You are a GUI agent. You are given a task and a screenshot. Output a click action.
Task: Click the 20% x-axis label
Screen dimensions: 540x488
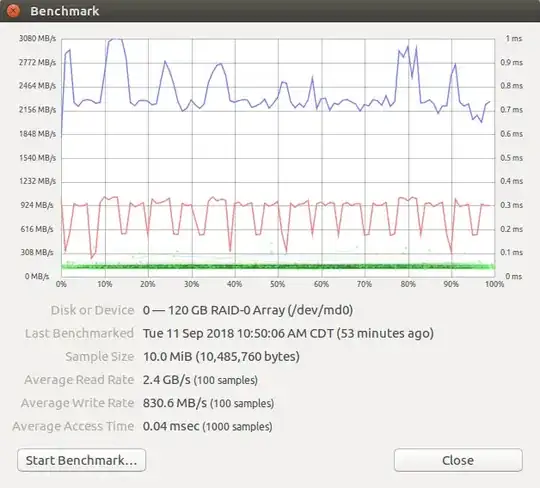click(x=148, y=284)
